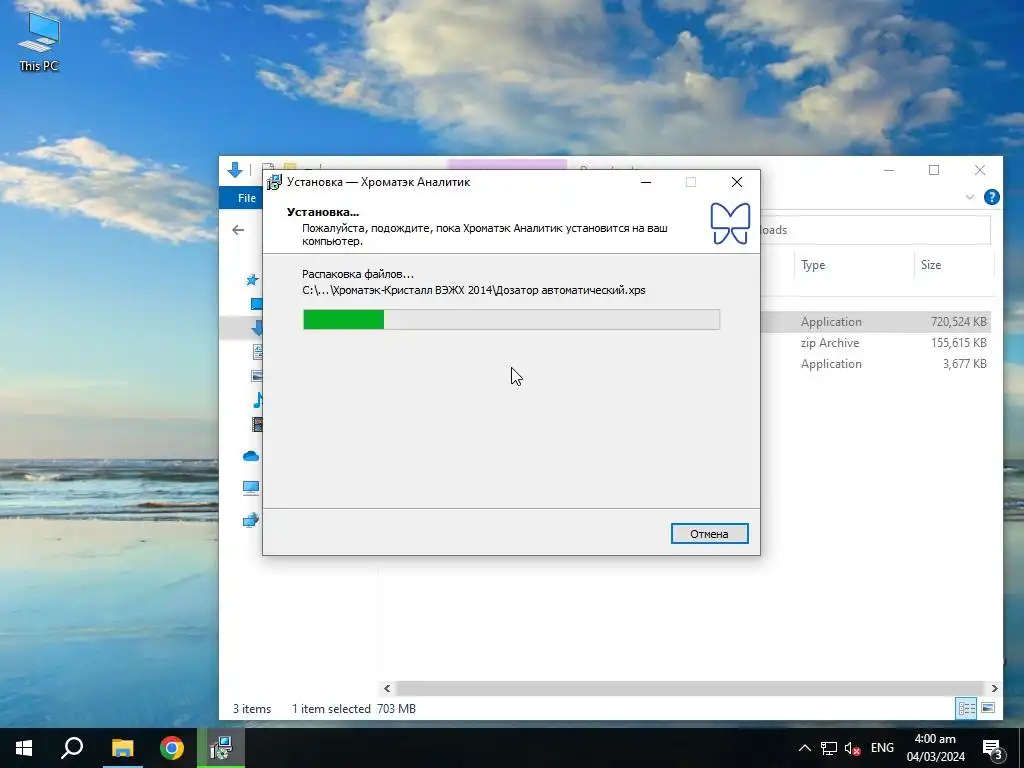Select This PC desktop icon
Image resolution: width=1024 pixels, height=768 pixels.
click(x=39, y=42)
